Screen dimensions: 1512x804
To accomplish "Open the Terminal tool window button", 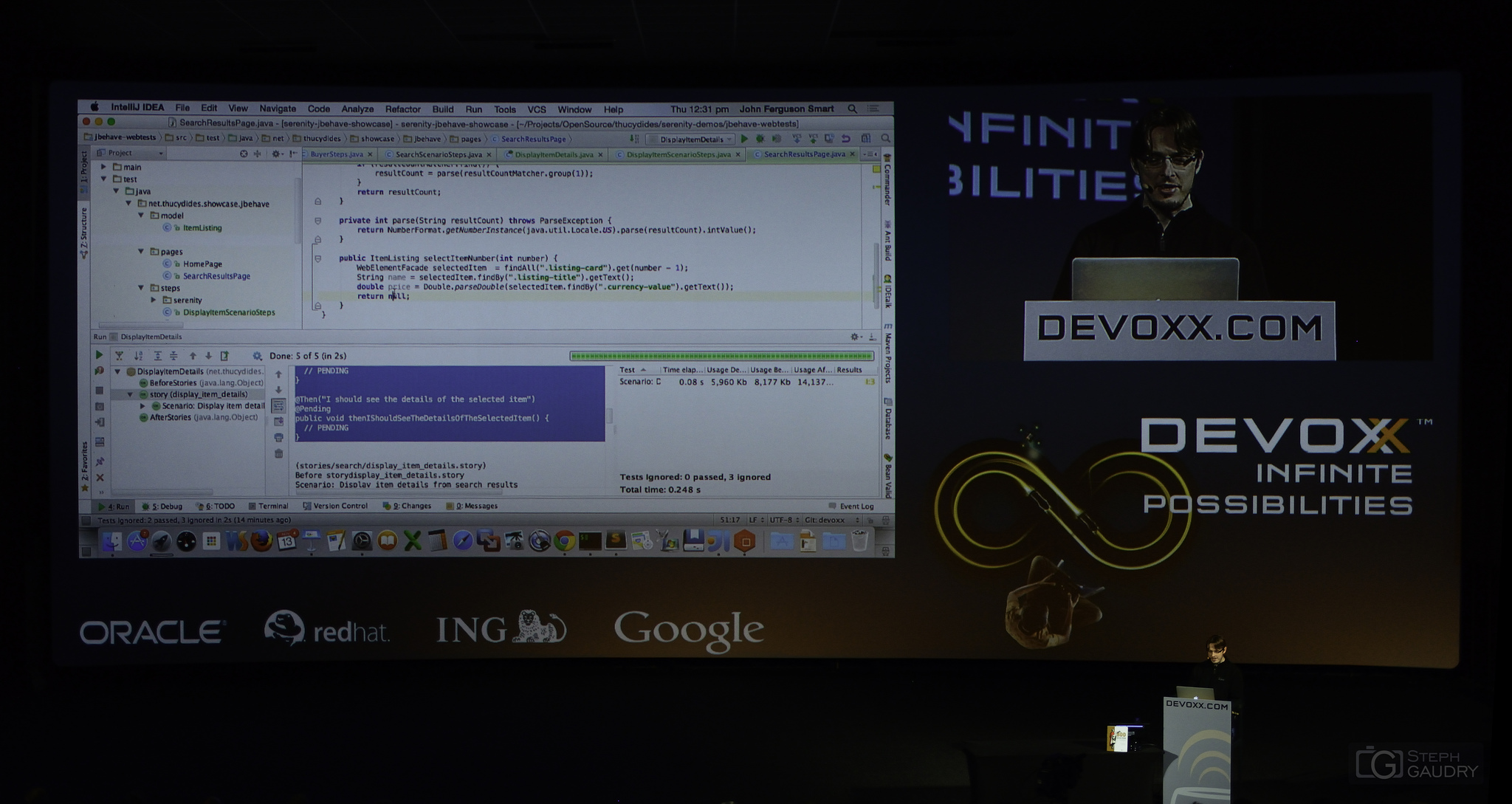I will click(269, 506).
